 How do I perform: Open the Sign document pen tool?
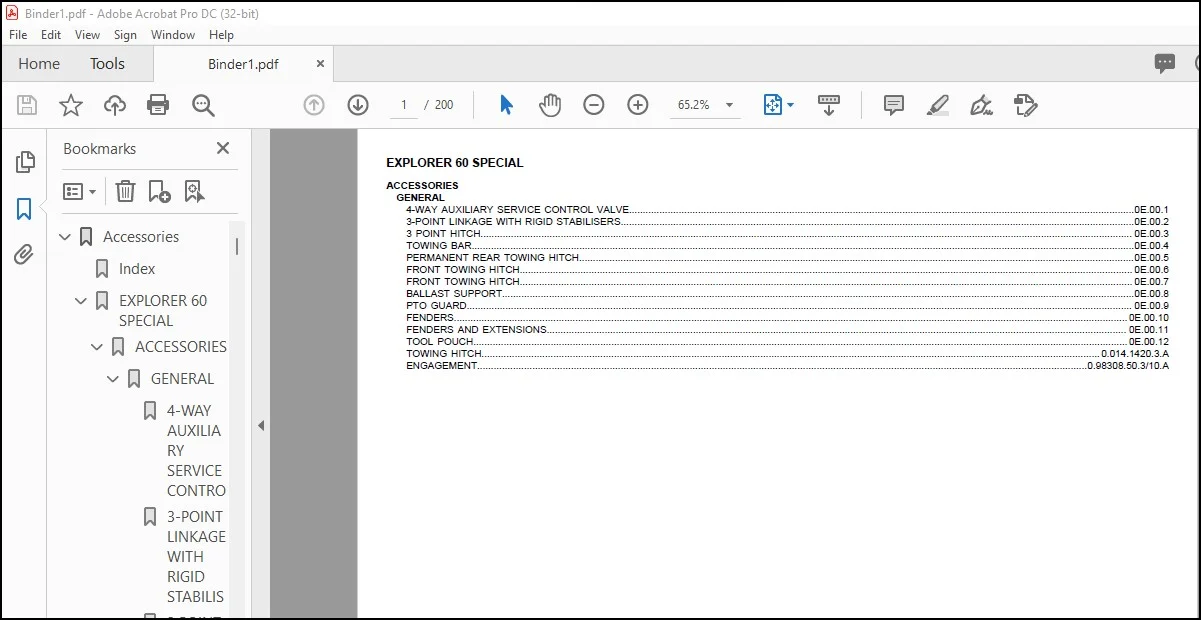coord(981,105)
